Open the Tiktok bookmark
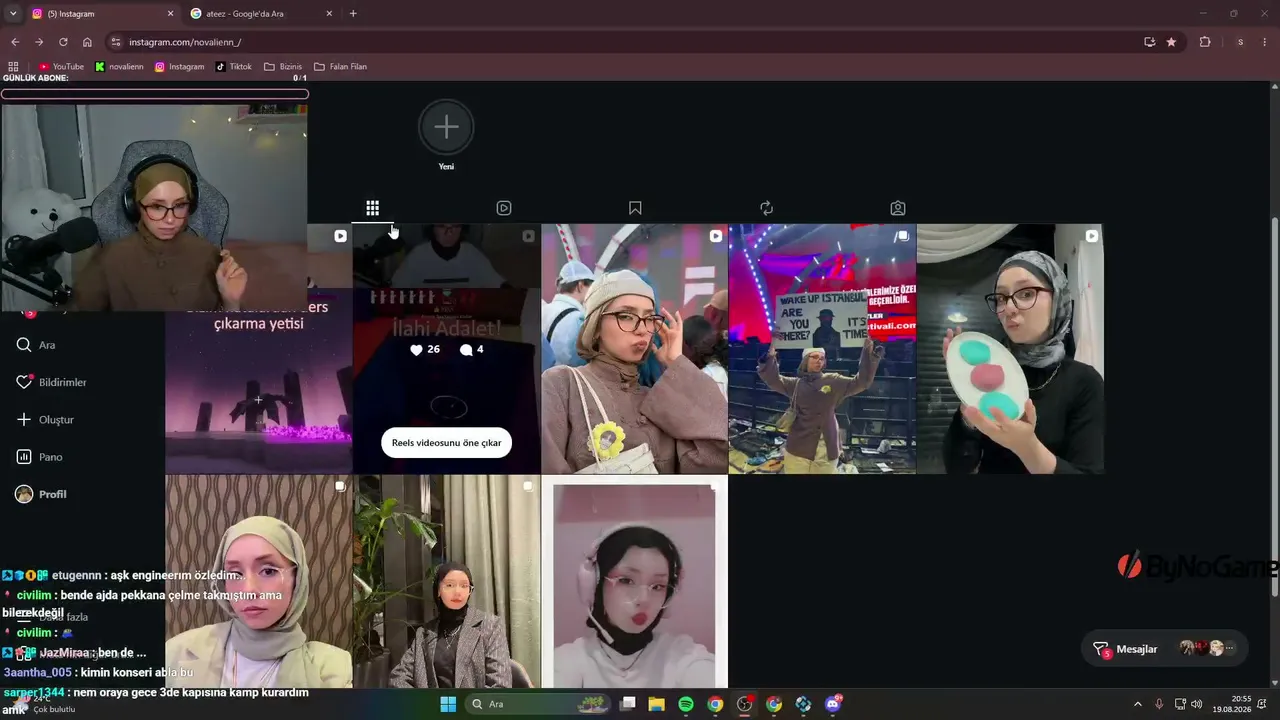The image size is (1280, 720). click(x=234, y=67)
